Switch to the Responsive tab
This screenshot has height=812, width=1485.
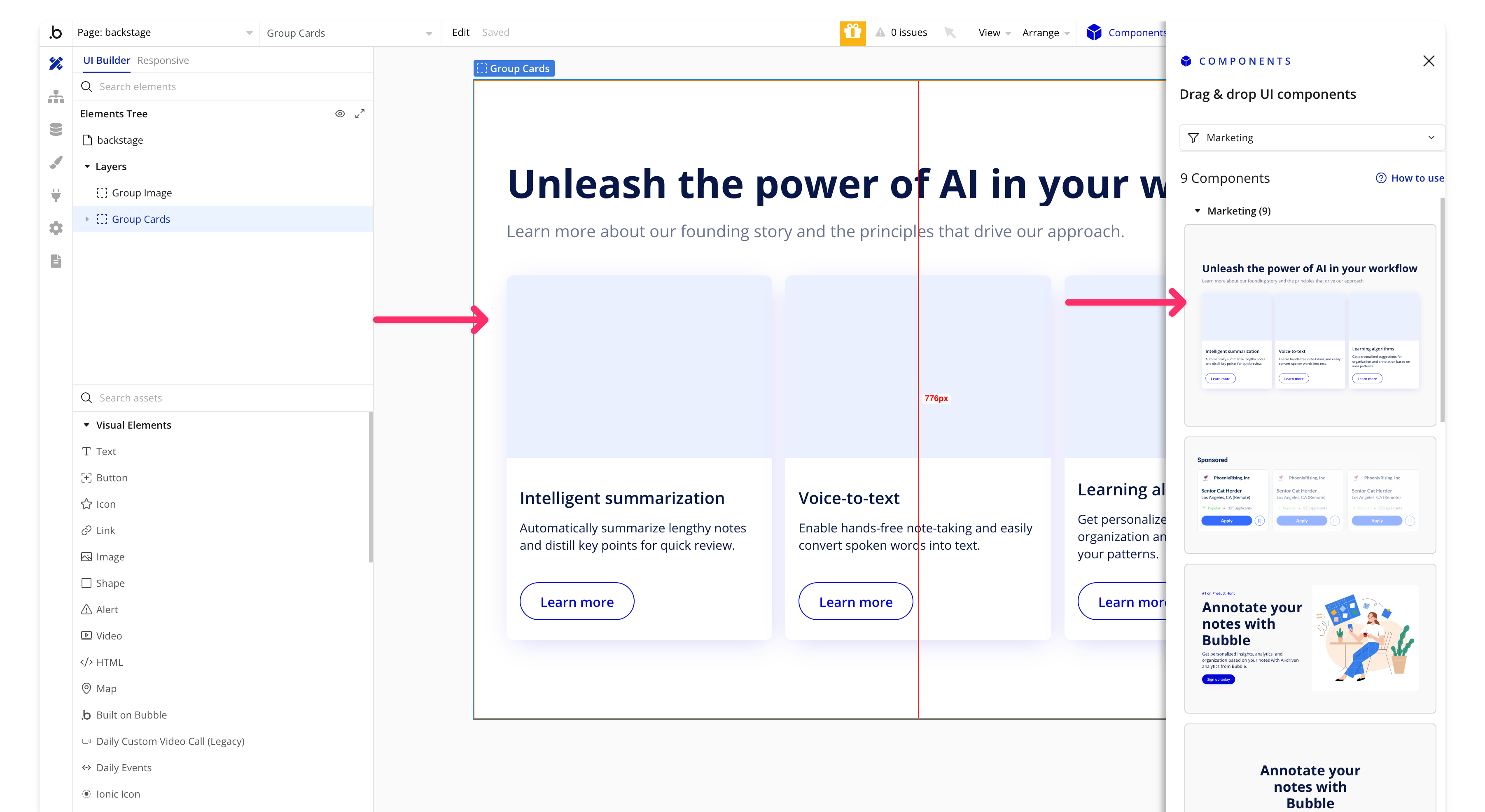point(163,61)
